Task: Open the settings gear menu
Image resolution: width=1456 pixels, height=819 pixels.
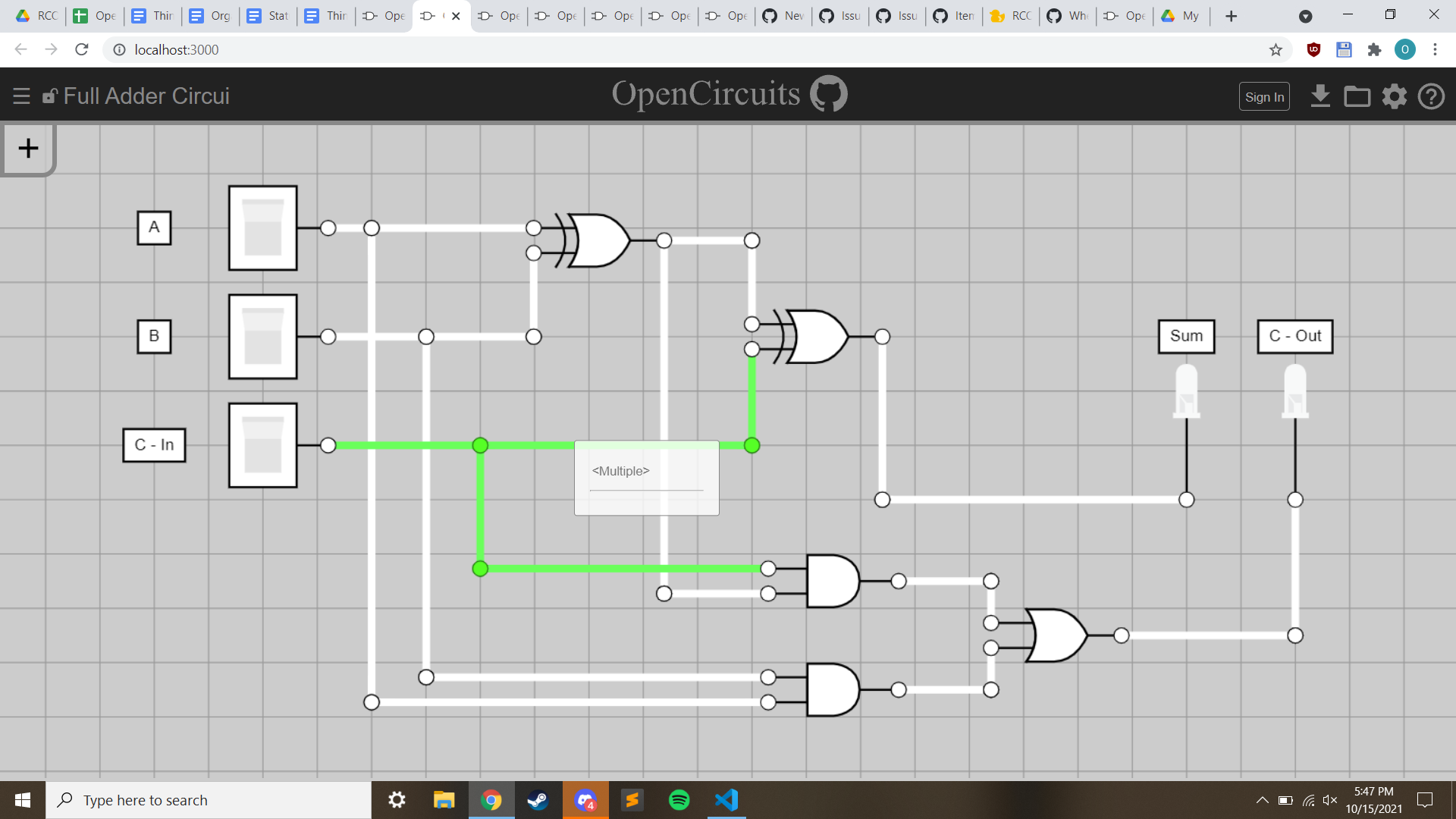Action: 1394,96
